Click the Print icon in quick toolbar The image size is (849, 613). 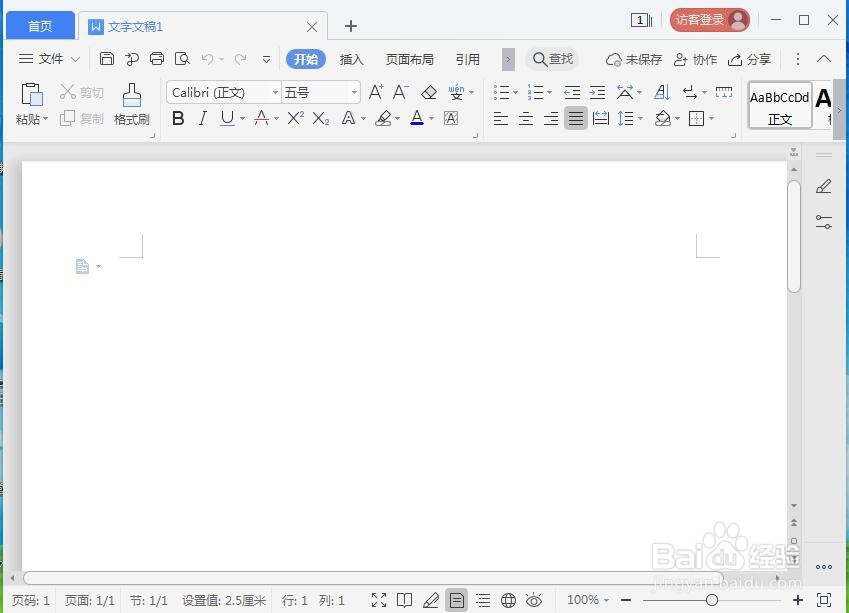[157, 58]
